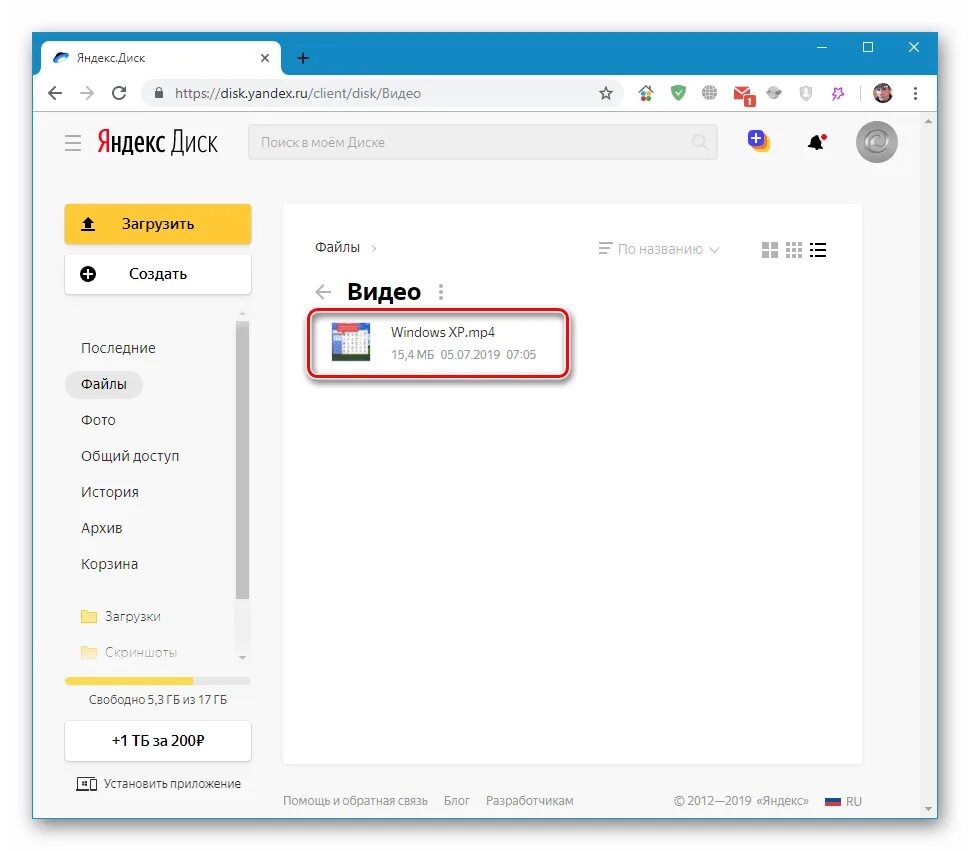970x851 pixels.
Task: Close the Яндекс.Диск tab
Action: tap(265, 58)
